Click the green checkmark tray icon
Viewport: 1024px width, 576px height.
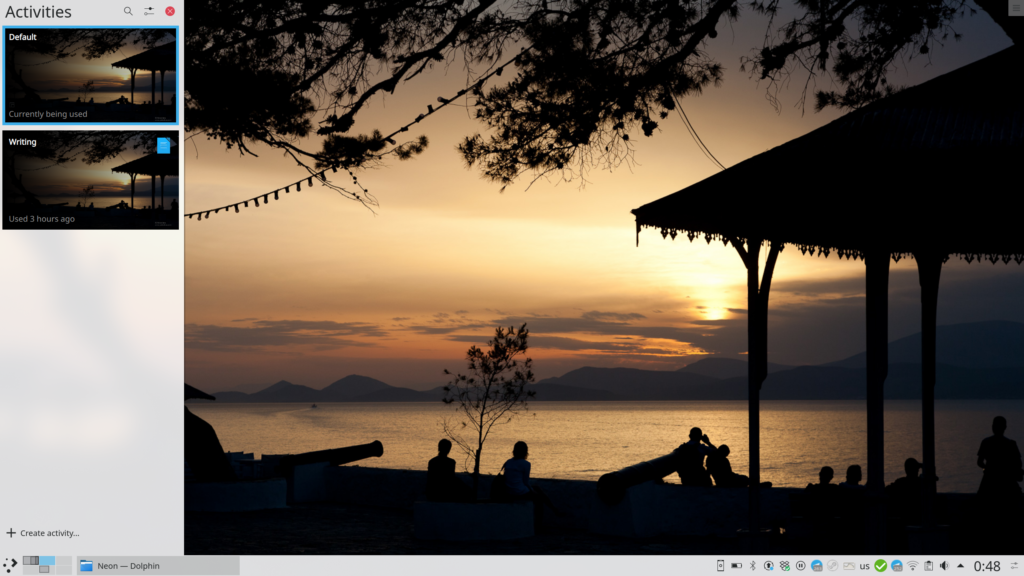pyautogui.click(x=880, y=566)
